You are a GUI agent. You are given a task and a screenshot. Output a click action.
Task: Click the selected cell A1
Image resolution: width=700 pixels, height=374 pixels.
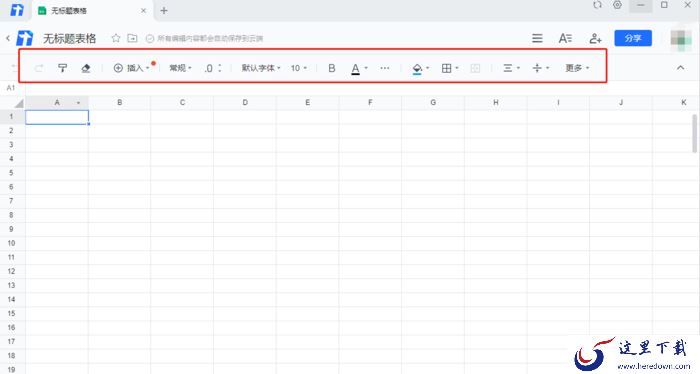pos(57,117)
